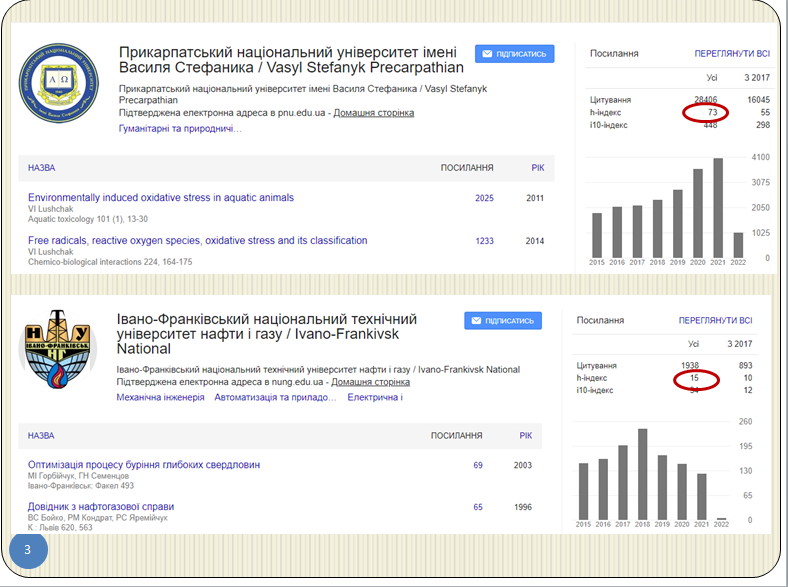
Task: Click the Івано-Франківськ: Факел 493 publisher text
Action: pyautogui.click(x=81, y=485)
